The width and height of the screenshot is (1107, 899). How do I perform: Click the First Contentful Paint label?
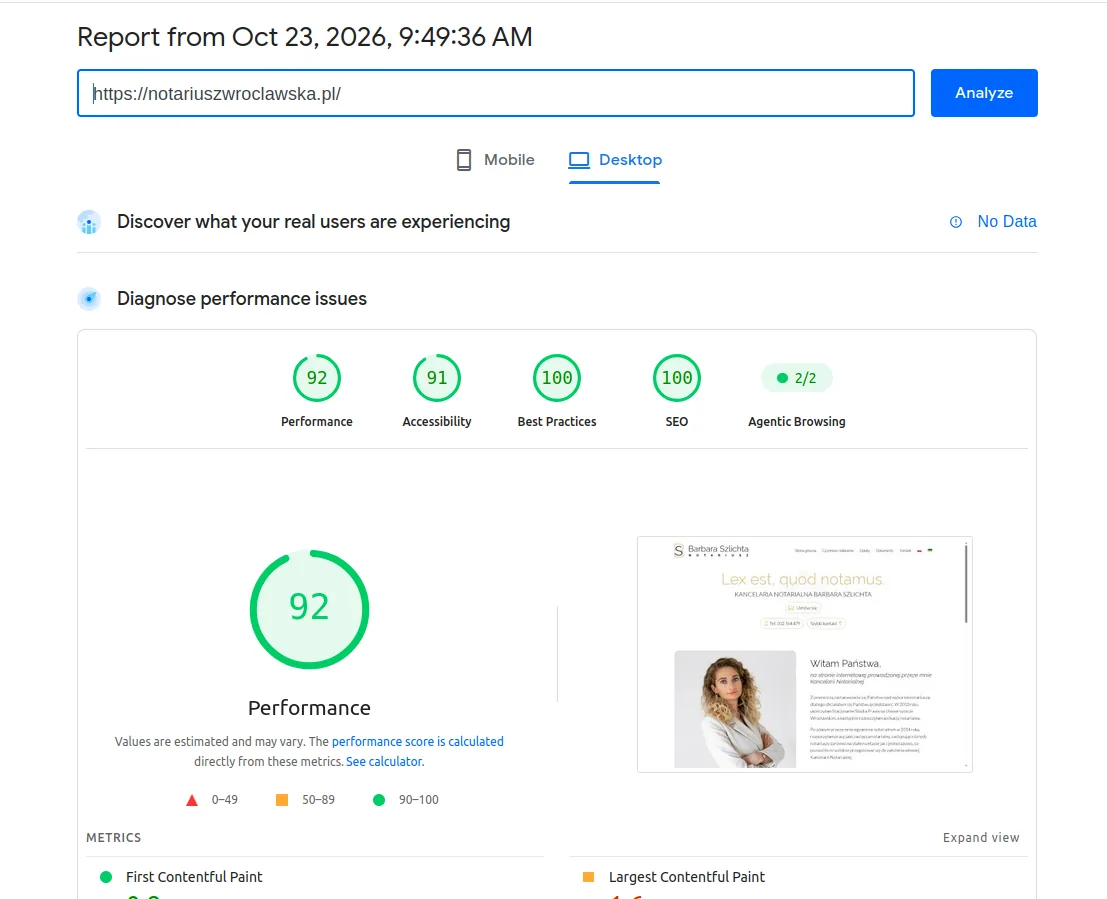pyautogui.click(x=193, y=876)
